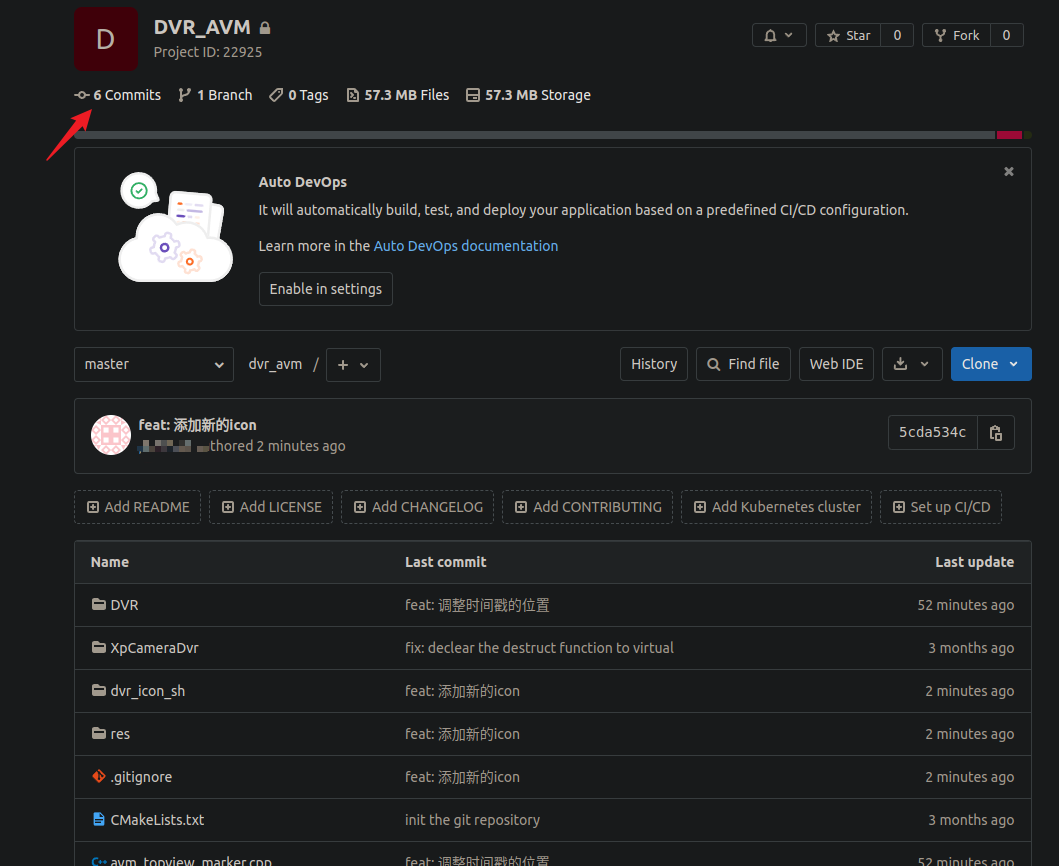This screenshot has height=866, width=1059.
Task: Click Set up CI/CD
Action: pyautogui.click(x=941, y=507)
